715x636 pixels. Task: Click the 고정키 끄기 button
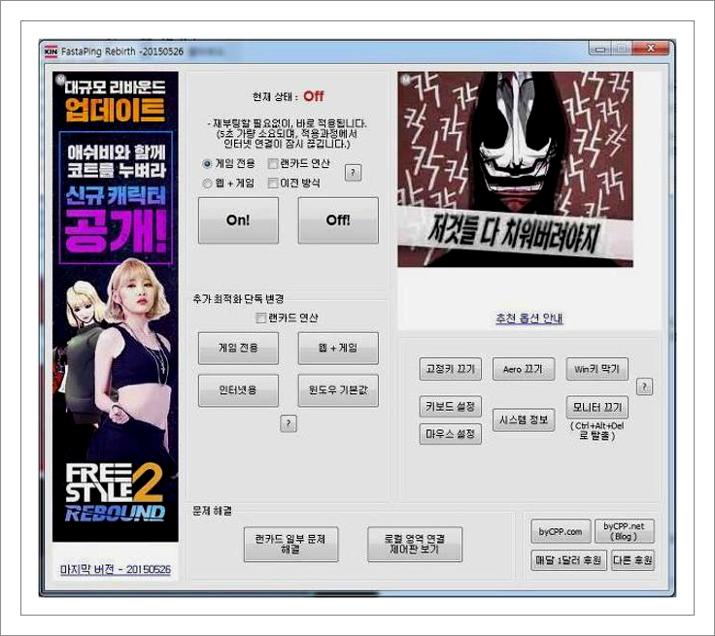tap(451, 369)
